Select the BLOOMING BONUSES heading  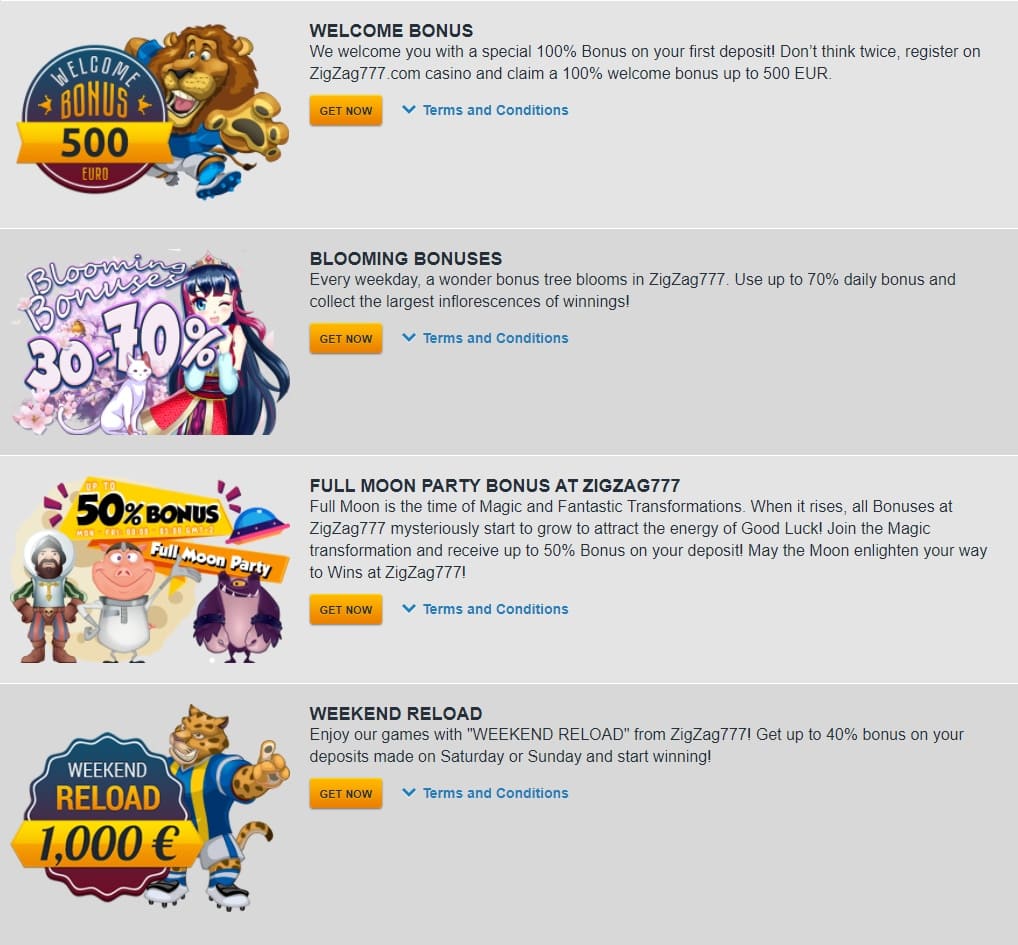click(x=406, y=258)
